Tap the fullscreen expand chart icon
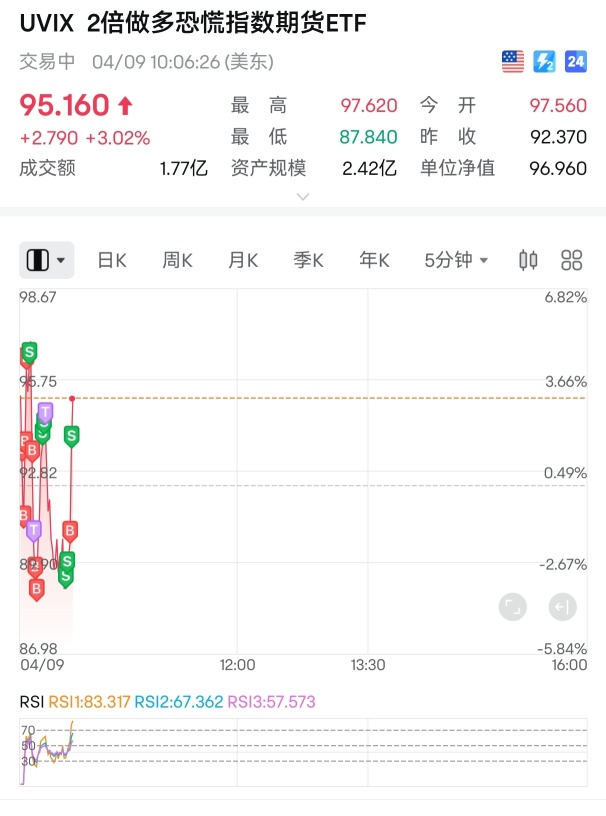The width and height of the screenshot is (606, 816). [x=512, y=606]
